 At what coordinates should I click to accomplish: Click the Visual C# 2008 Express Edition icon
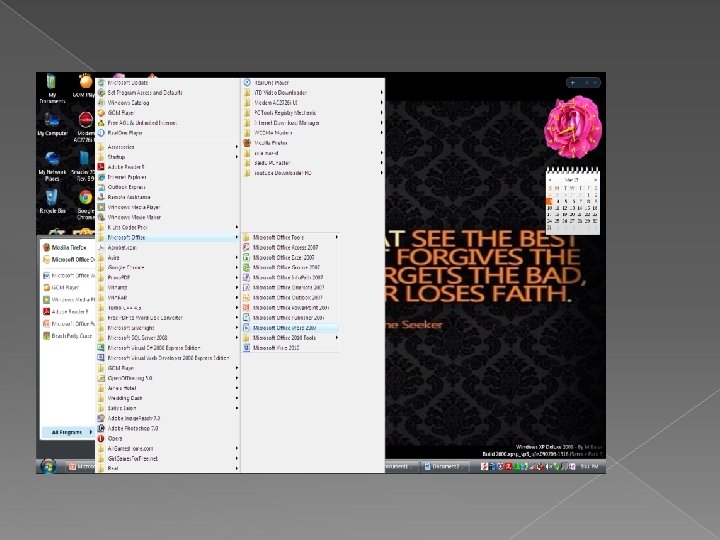(101, 348)
